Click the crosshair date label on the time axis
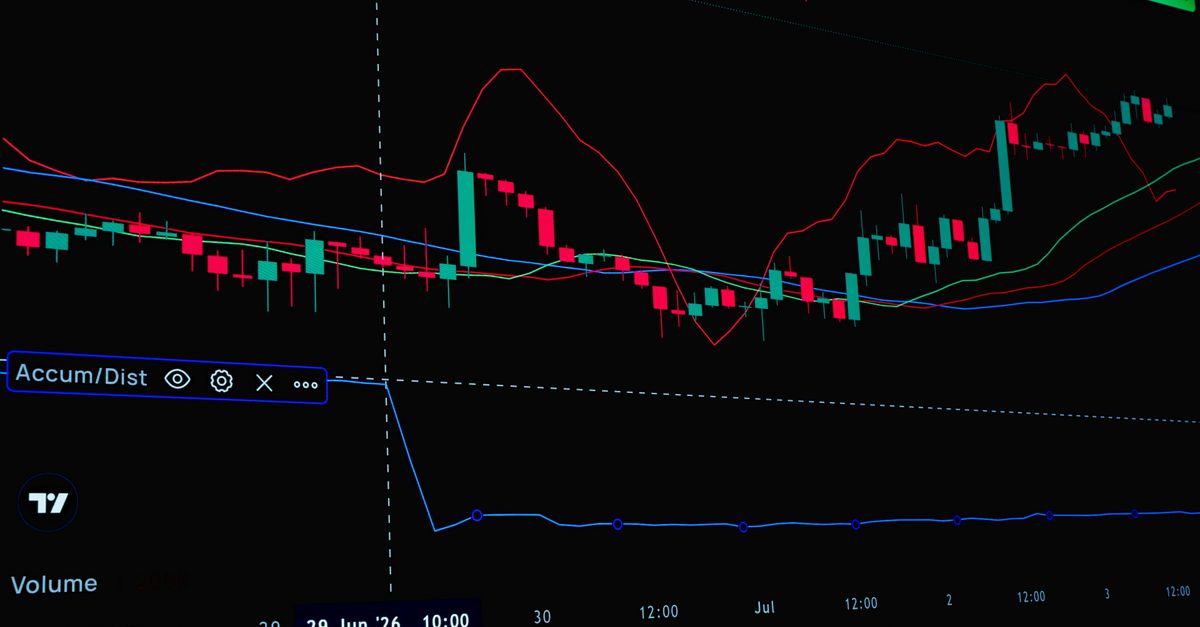 pyautogui.click(x=388, y=620)
